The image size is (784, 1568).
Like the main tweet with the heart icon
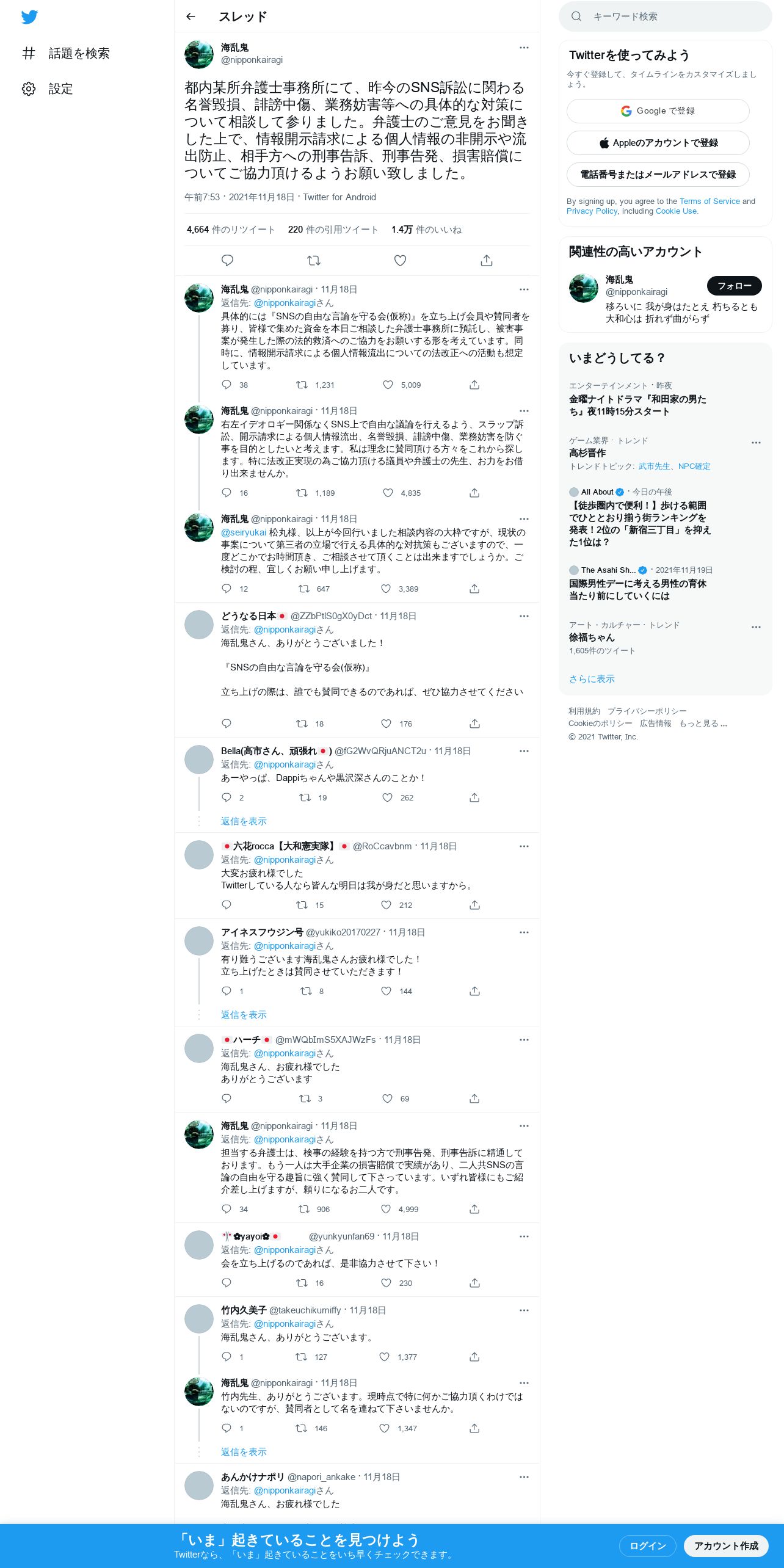coord(400,261)
